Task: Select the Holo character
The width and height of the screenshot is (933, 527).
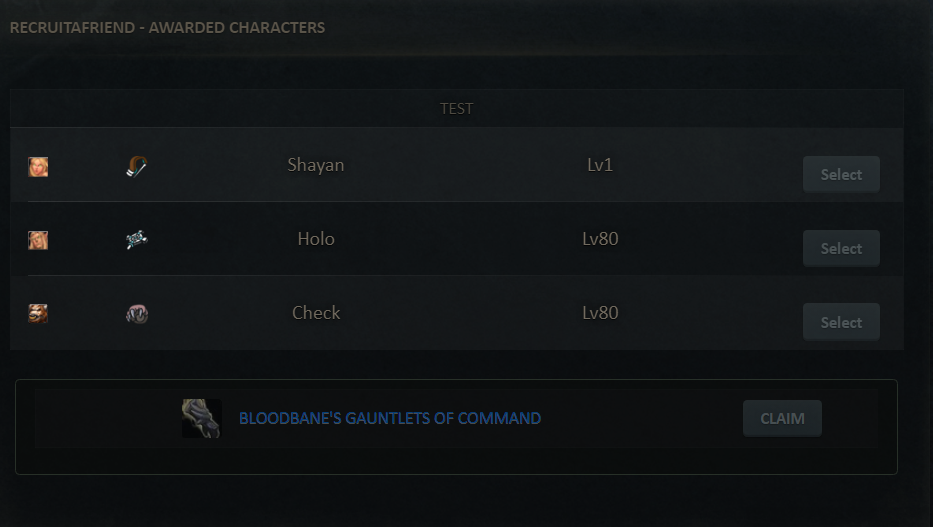Action: click(x=841, y=248)
